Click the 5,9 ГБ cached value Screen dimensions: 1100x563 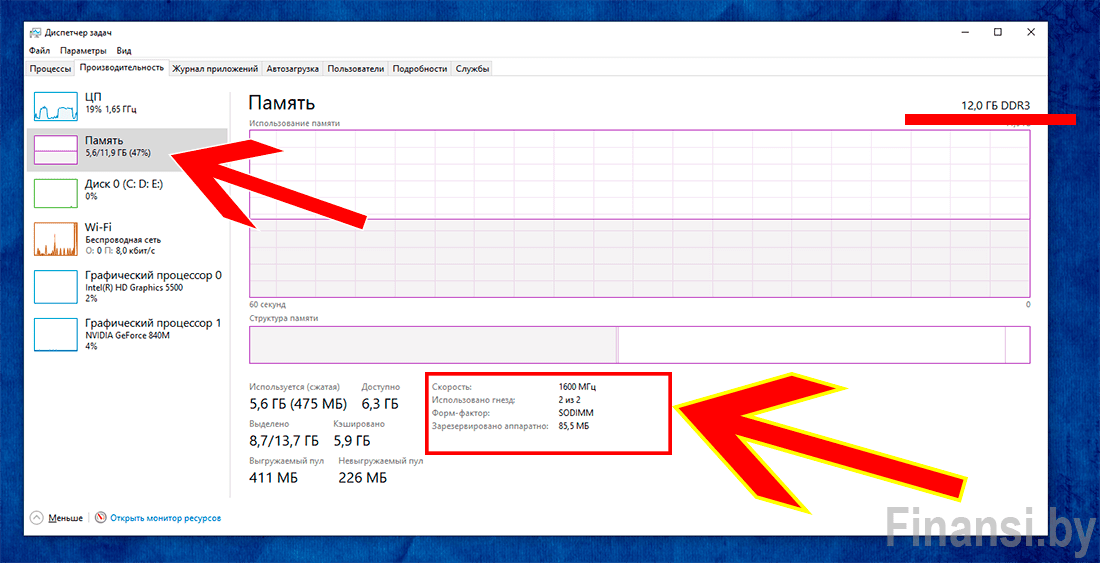coord(353,441)
